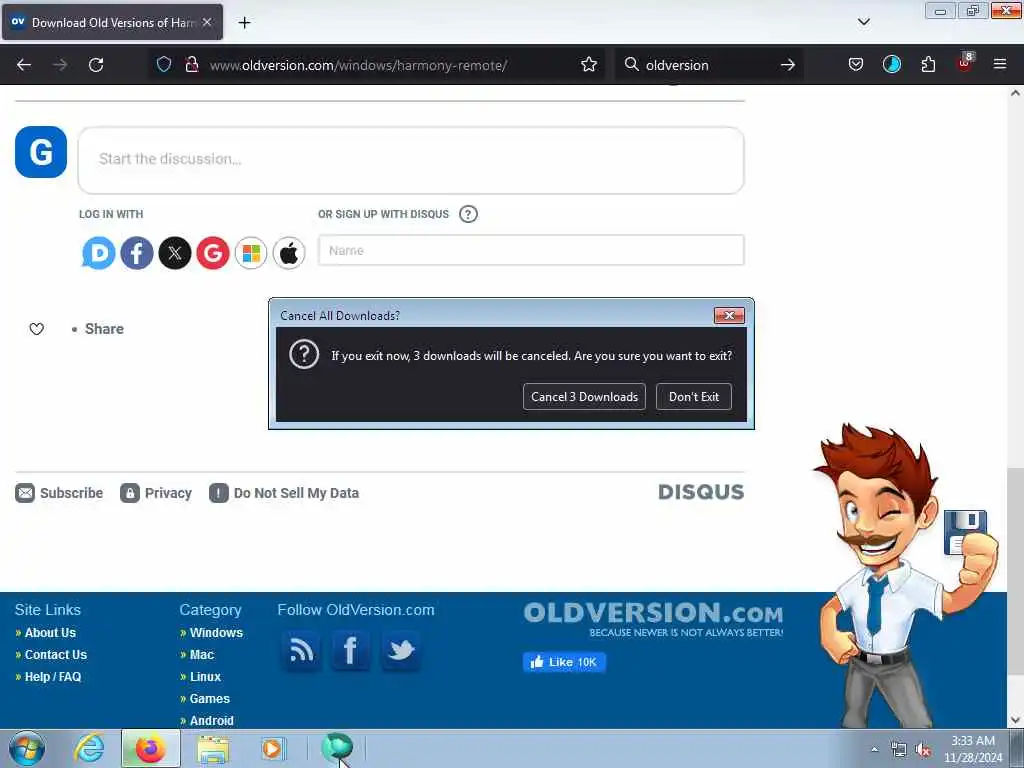This screenshot has height=768, width=1024.
Task: Click the page vertical scrollbar thumb
Action: pyautogui.click(x=1015, y=571)
